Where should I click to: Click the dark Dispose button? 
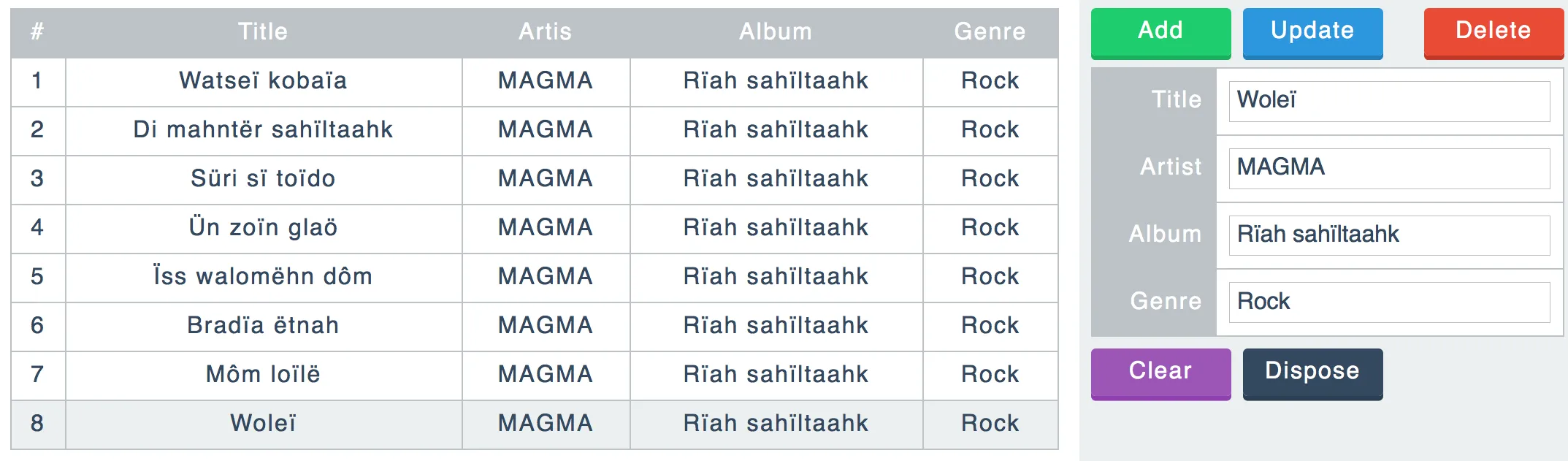pyautogui.click(x=1312, y=372)
